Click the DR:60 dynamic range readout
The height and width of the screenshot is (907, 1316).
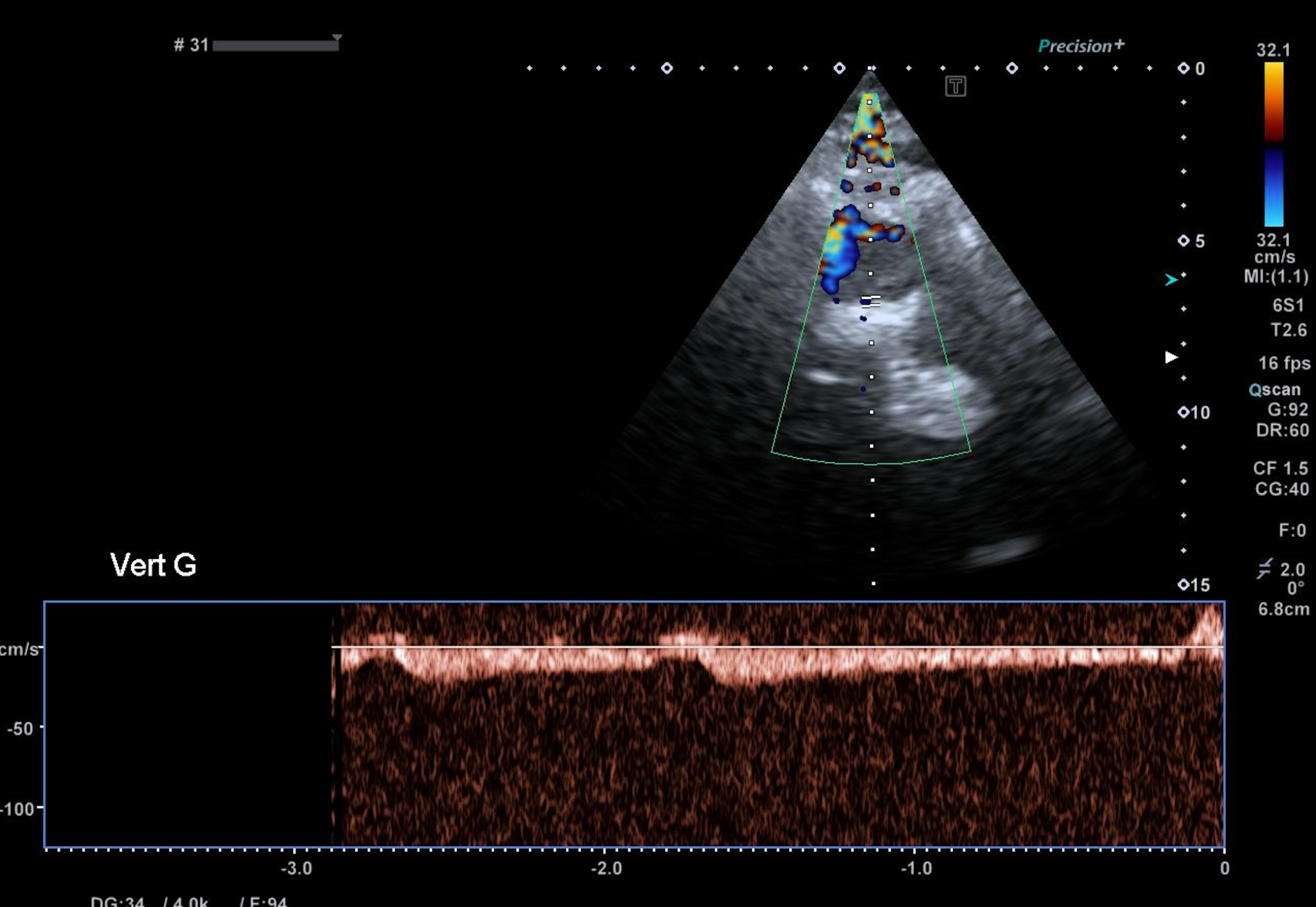[x=1282, y=430]
